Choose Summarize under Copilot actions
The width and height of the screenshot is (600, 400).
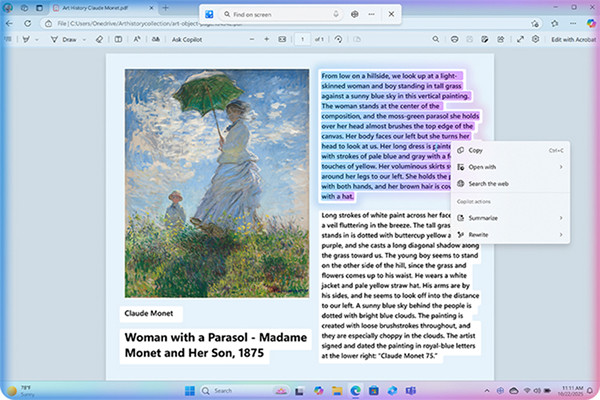click(x=510, y=218)
